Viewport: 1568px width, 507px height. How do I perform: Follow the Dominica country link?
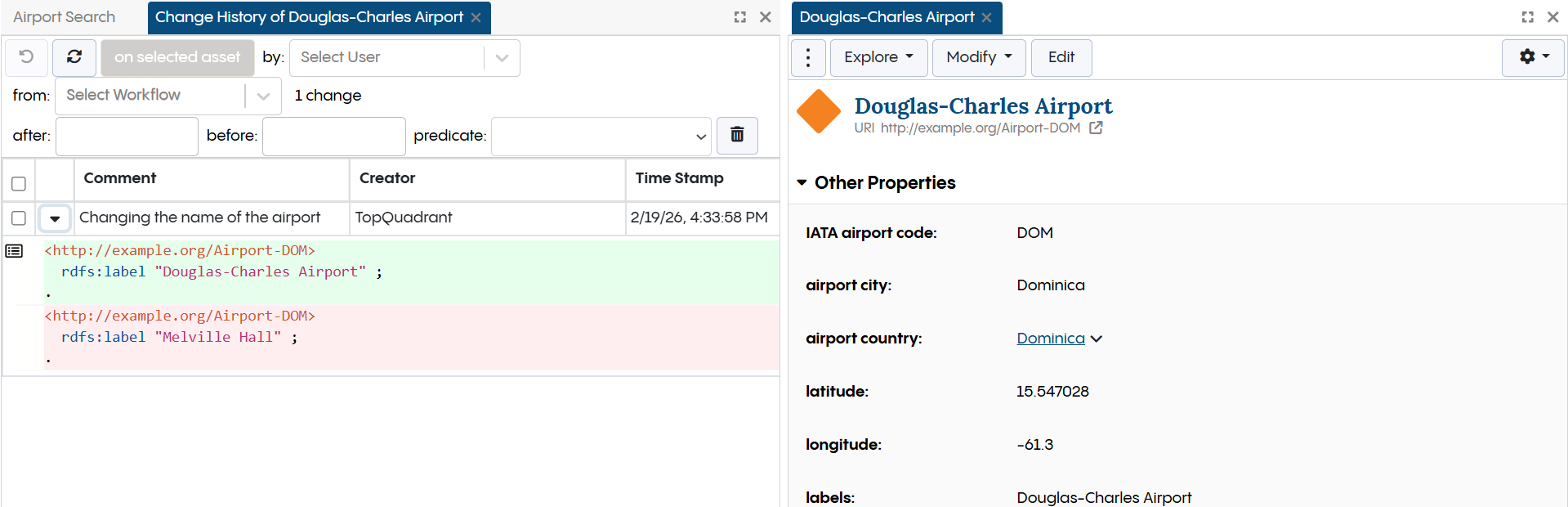tap(1050, 339)
